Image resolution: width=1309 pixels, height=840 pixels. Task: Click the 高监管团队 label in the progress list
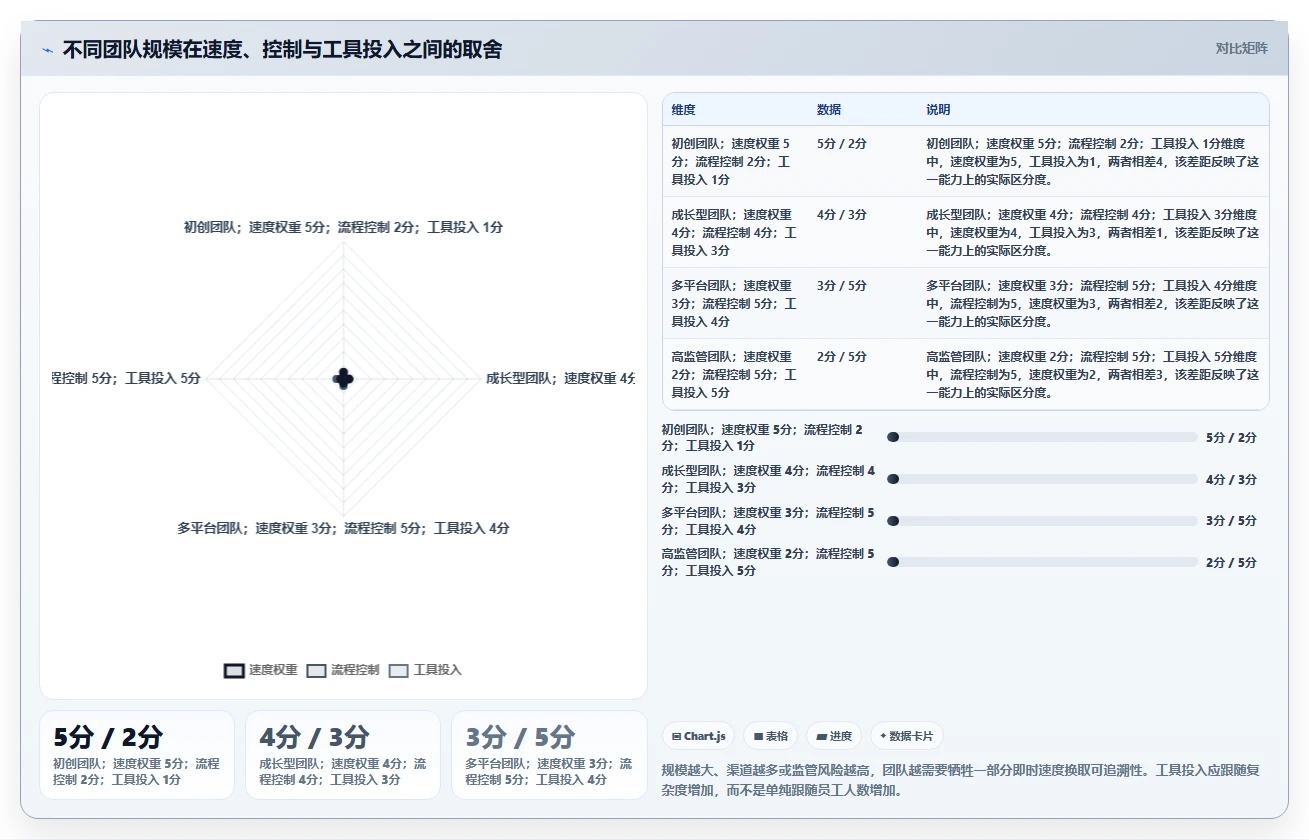(x=768, y=562)
